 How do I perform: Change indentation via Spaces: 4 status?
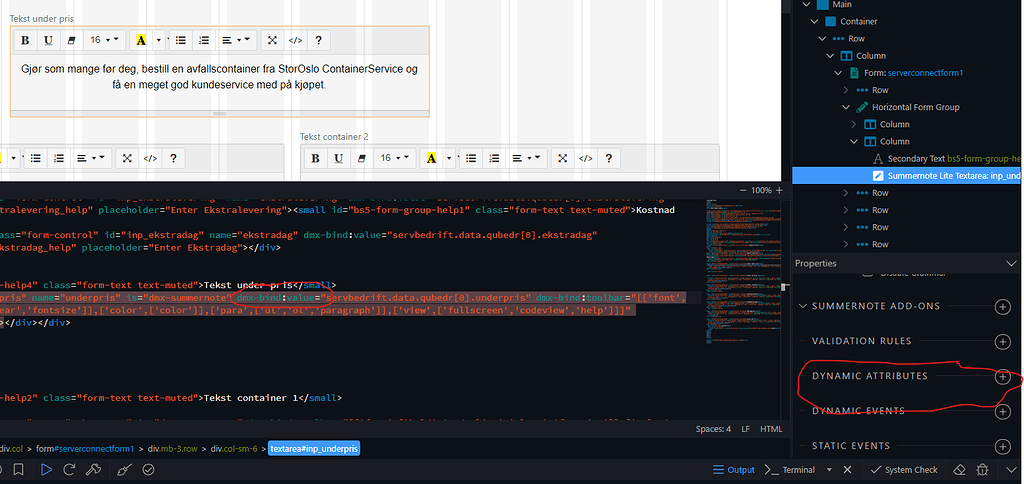tap(714, 429)
